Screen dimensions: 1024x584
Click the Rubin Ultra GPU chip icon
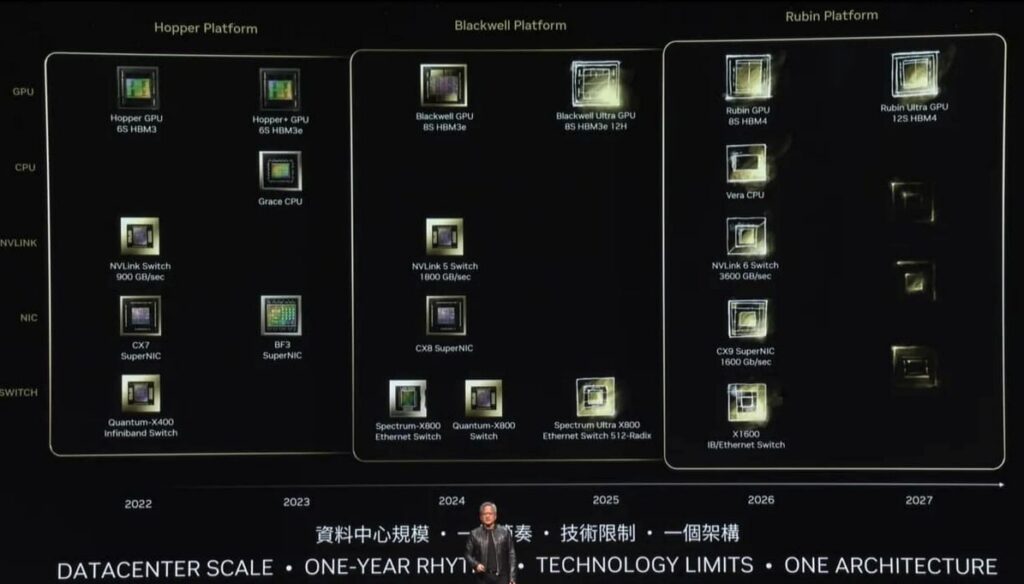[x=914, y=76]
